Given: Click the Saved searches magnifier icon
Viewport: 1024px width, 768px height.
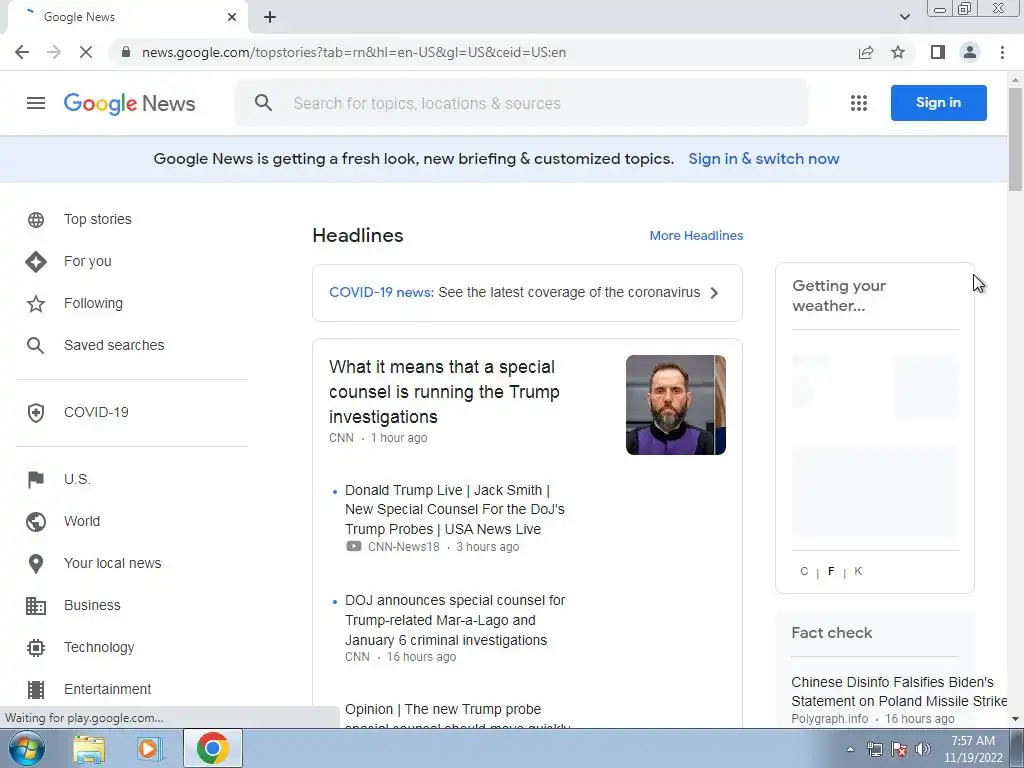Looking at the screenshot, I should coord(36,345).
